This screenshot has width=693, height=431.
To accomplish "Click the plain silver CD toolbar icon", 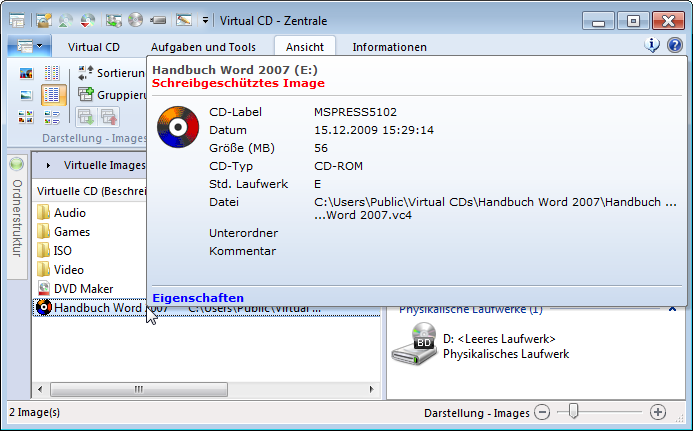I will click(x=136, y=20).
